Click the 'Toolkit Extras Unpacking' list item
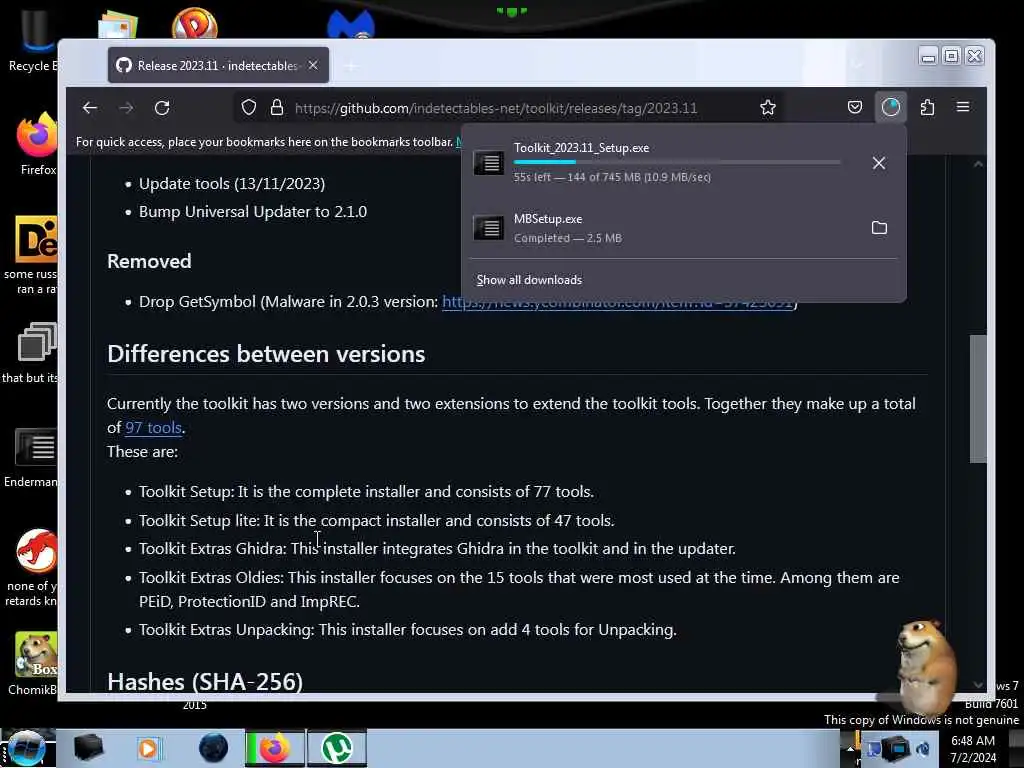Viewport: 1024px width, 768px height. pos(408,630)
